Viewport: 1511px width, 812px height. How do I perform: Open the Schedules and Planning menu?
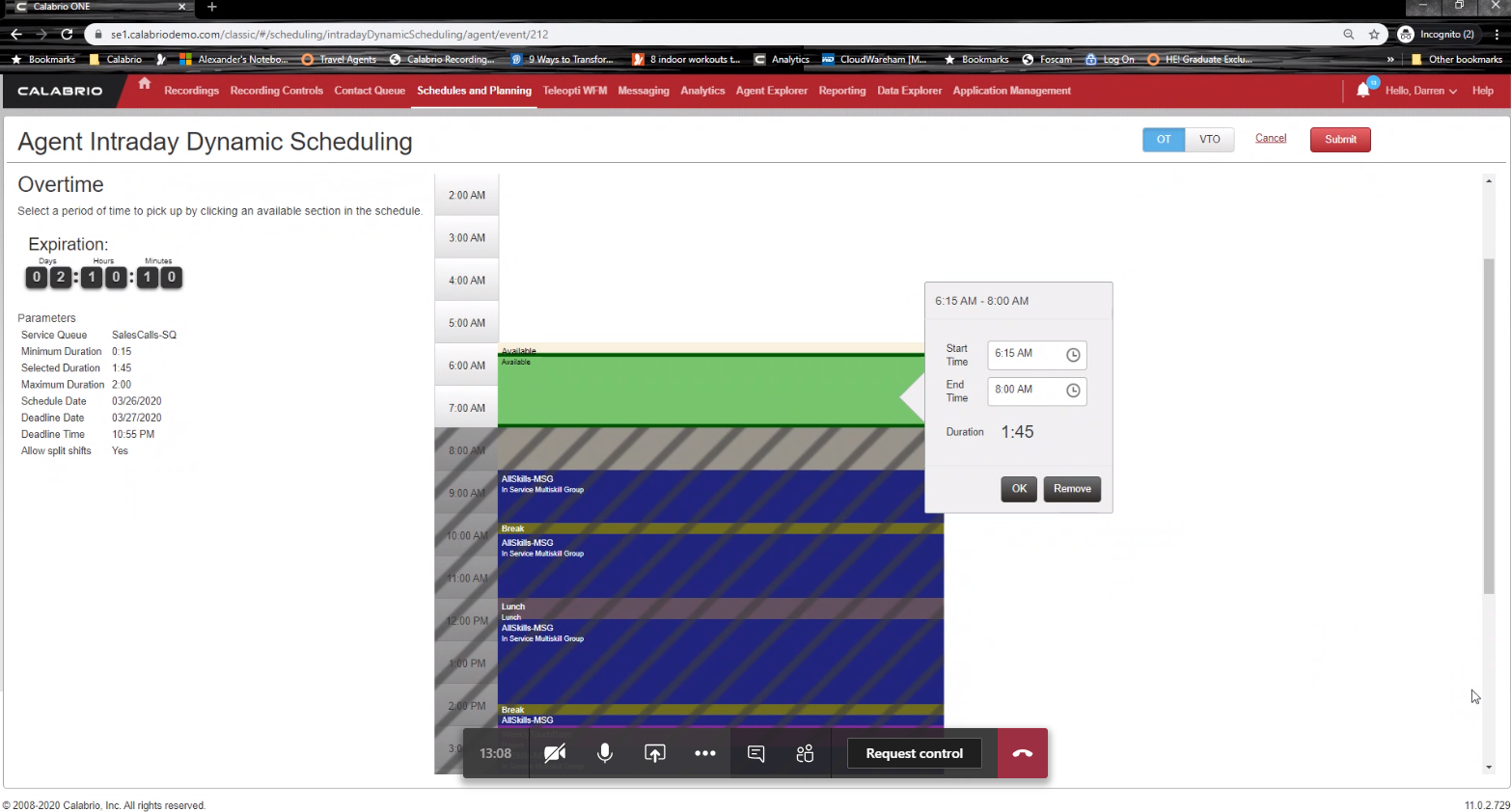coord(474,91)
